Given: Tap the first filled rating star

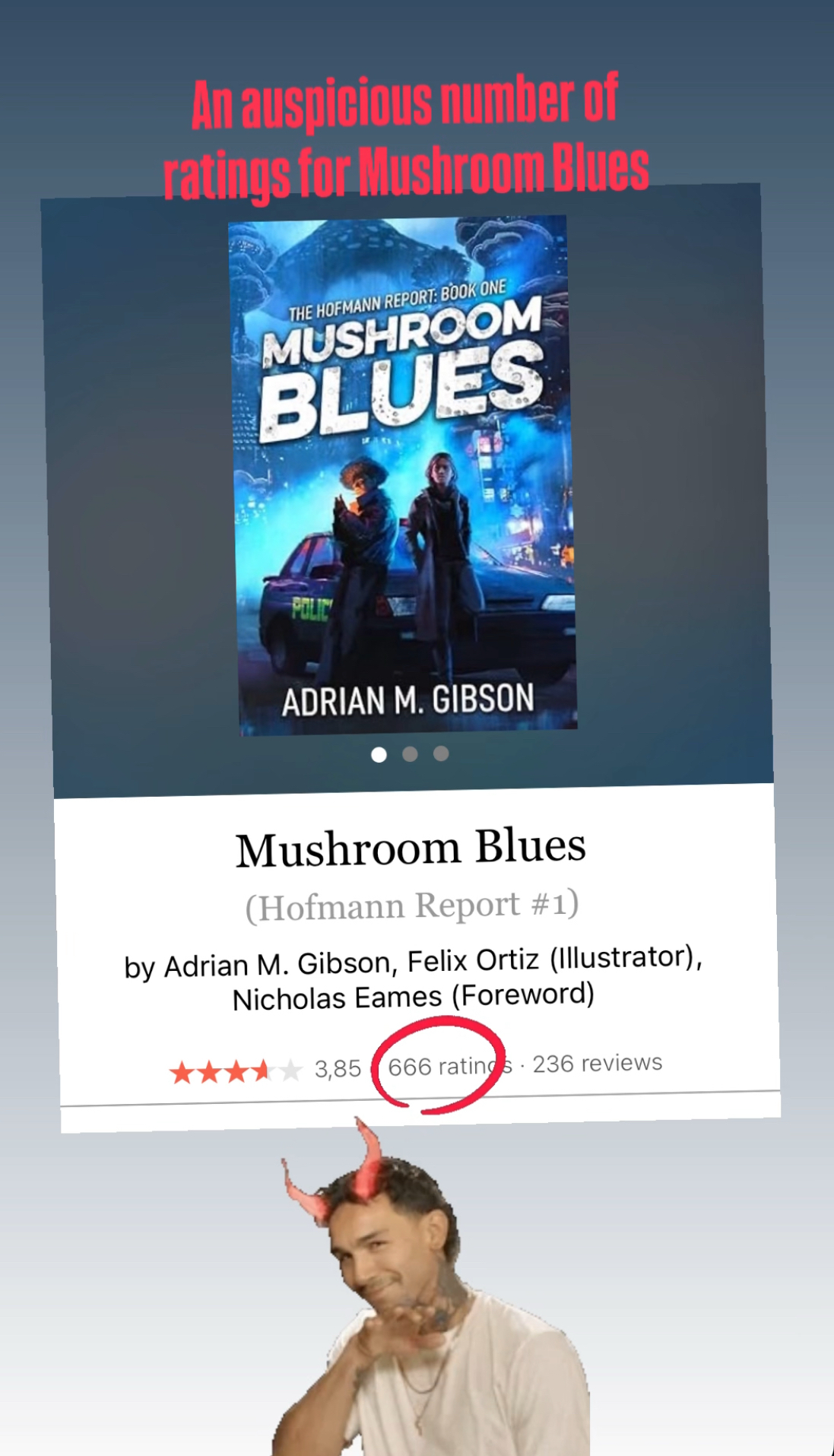Looking at the screenshot, I should 182,1073.
